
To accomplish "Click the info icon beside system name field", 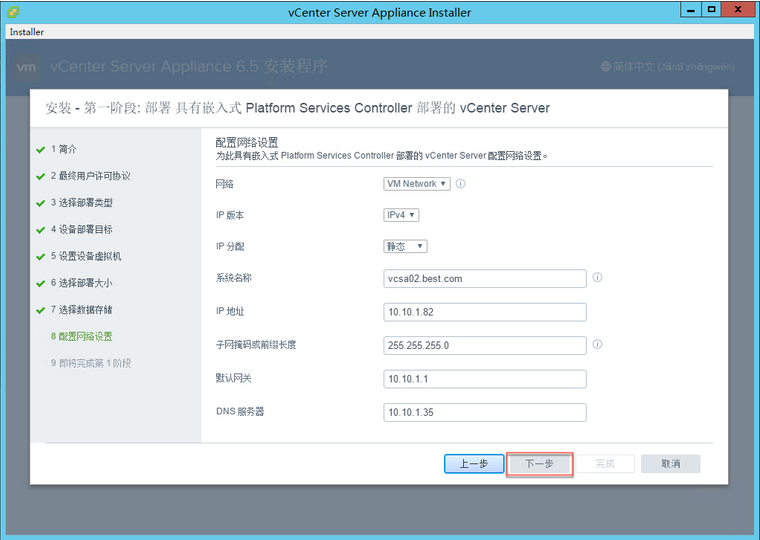I will click(597, 277).
